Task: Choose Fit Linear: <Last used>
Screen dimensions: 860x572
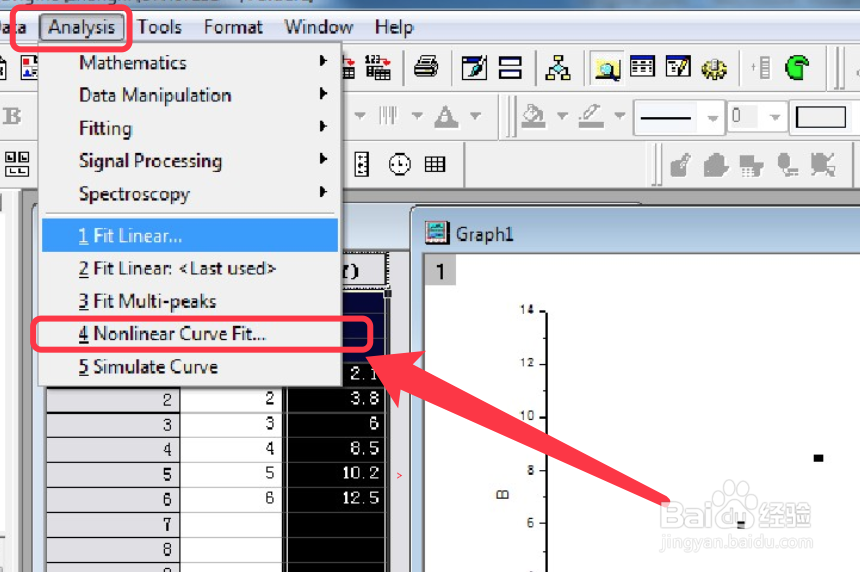Action: coord(190,268)
